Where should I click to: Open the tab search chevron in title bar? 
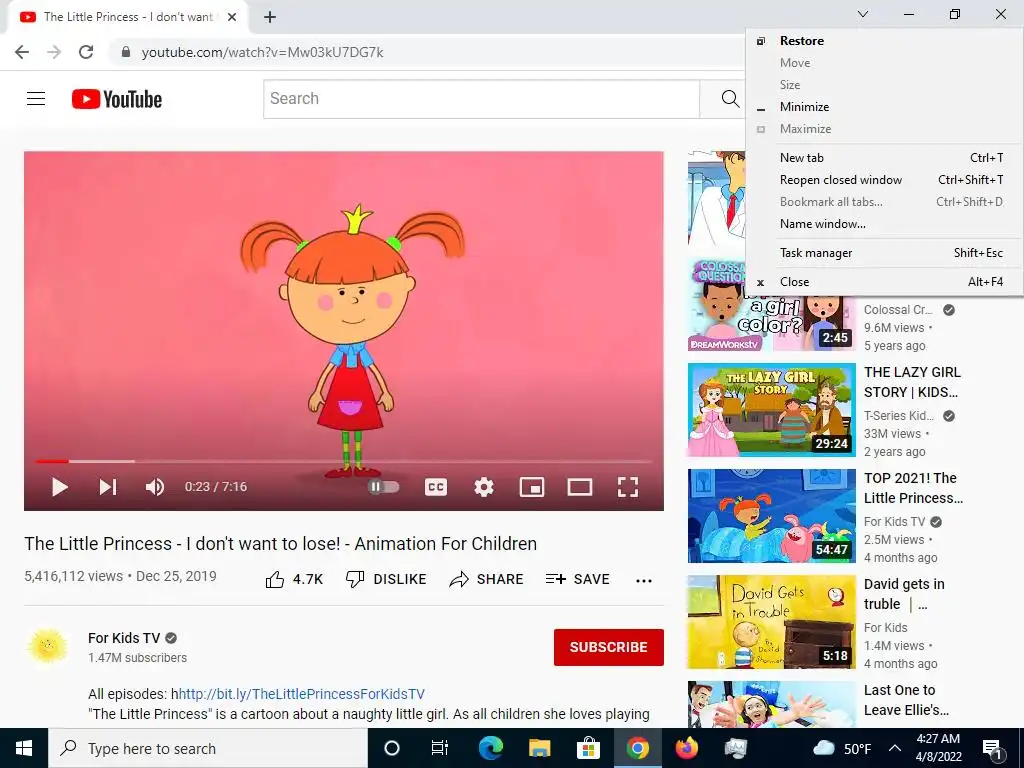862,14
